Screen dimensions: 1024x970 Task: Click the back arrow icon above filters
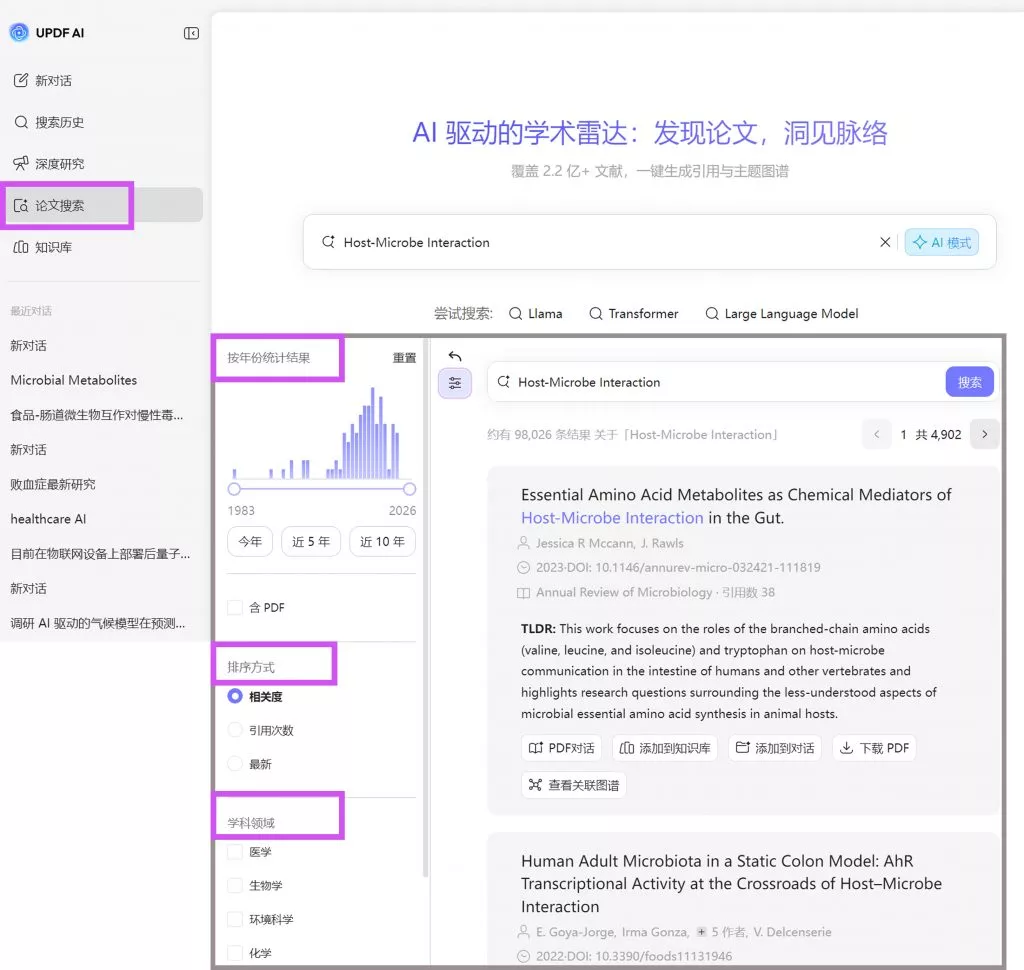coord(455,356)
